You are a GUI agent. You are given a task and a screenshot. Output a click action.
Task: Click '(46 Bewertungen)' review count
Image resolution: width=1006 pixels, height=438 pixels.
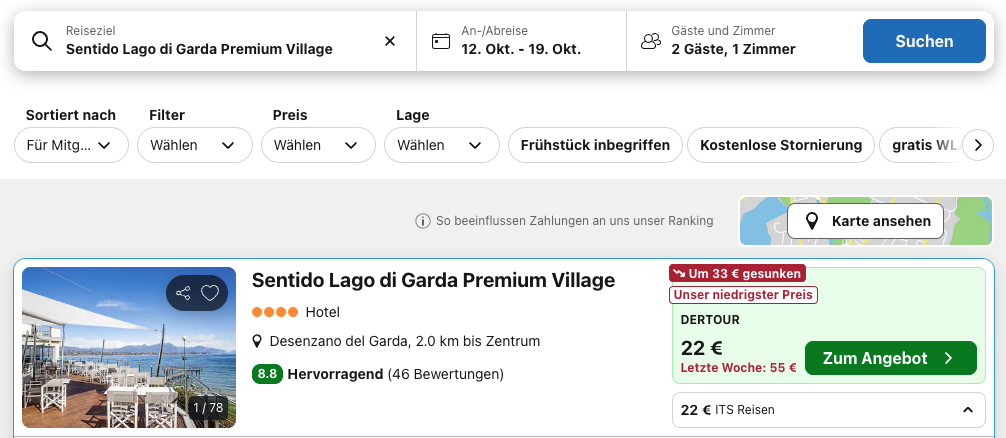(445, 374)
